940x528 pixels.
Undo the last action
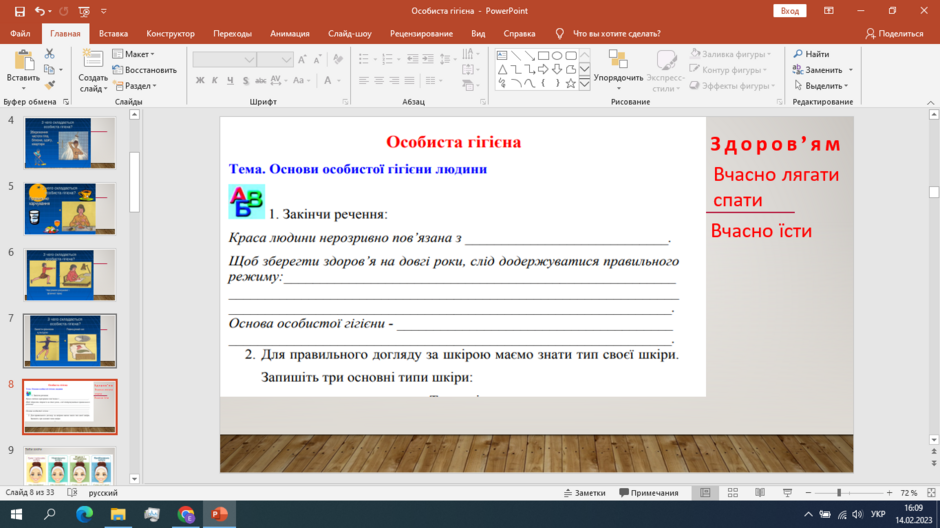pyautogui.click(x=40, y=11)
